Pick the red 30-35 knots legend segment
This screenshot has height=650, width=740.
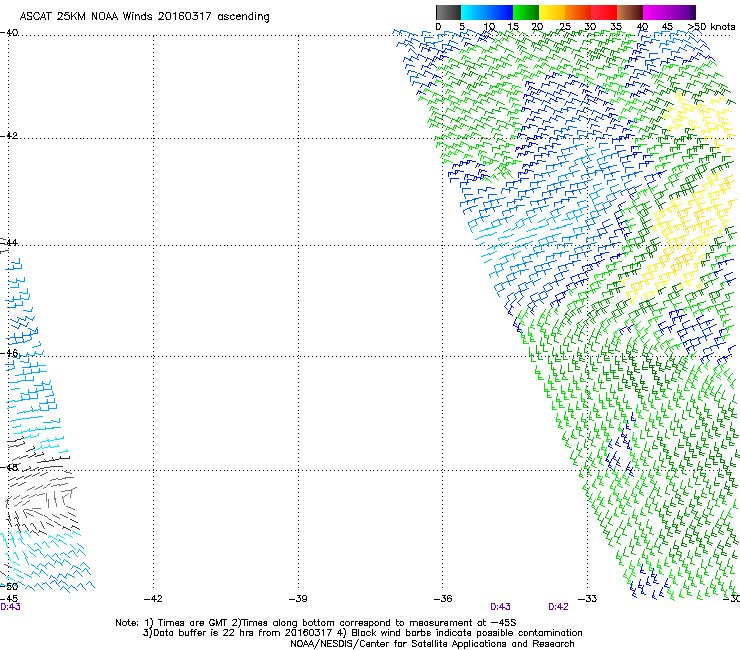point(604,12)
